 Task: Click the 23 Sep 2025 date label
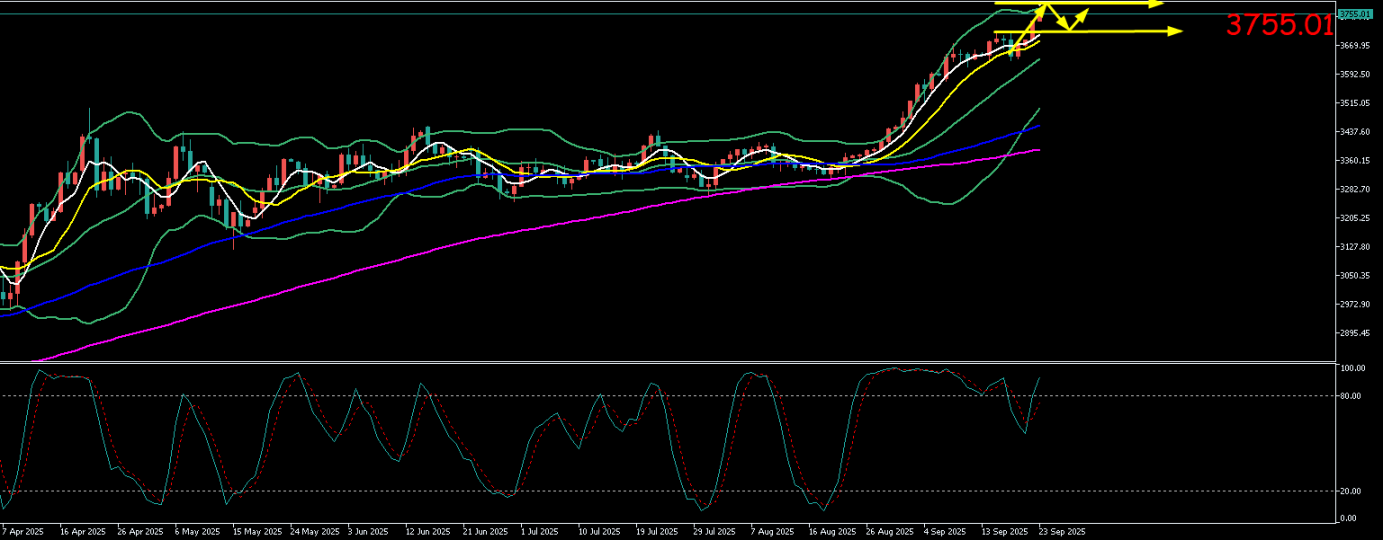click(x=1062, y=531)
